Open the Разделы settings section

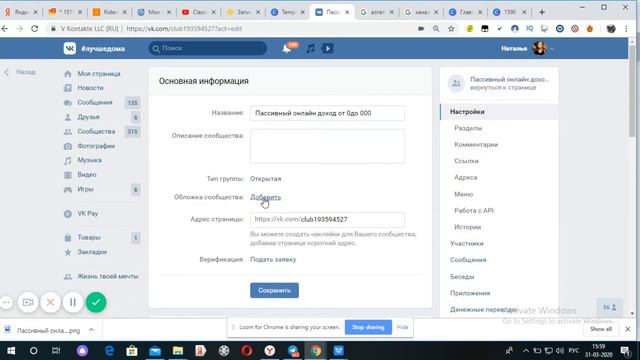468,128
